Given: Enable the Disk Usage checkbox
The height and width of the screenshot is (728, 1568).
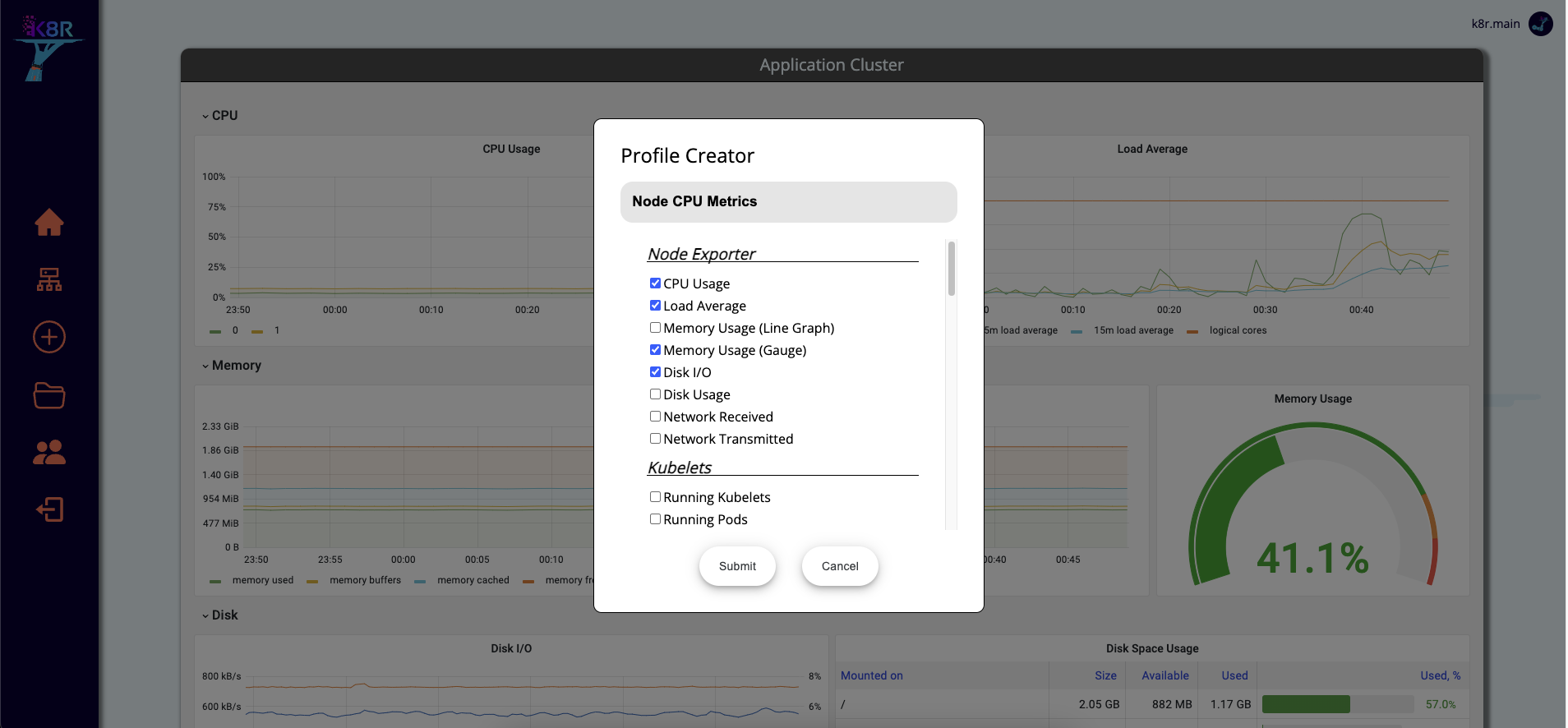Looking at the screenshot, I should click(655, 394).
